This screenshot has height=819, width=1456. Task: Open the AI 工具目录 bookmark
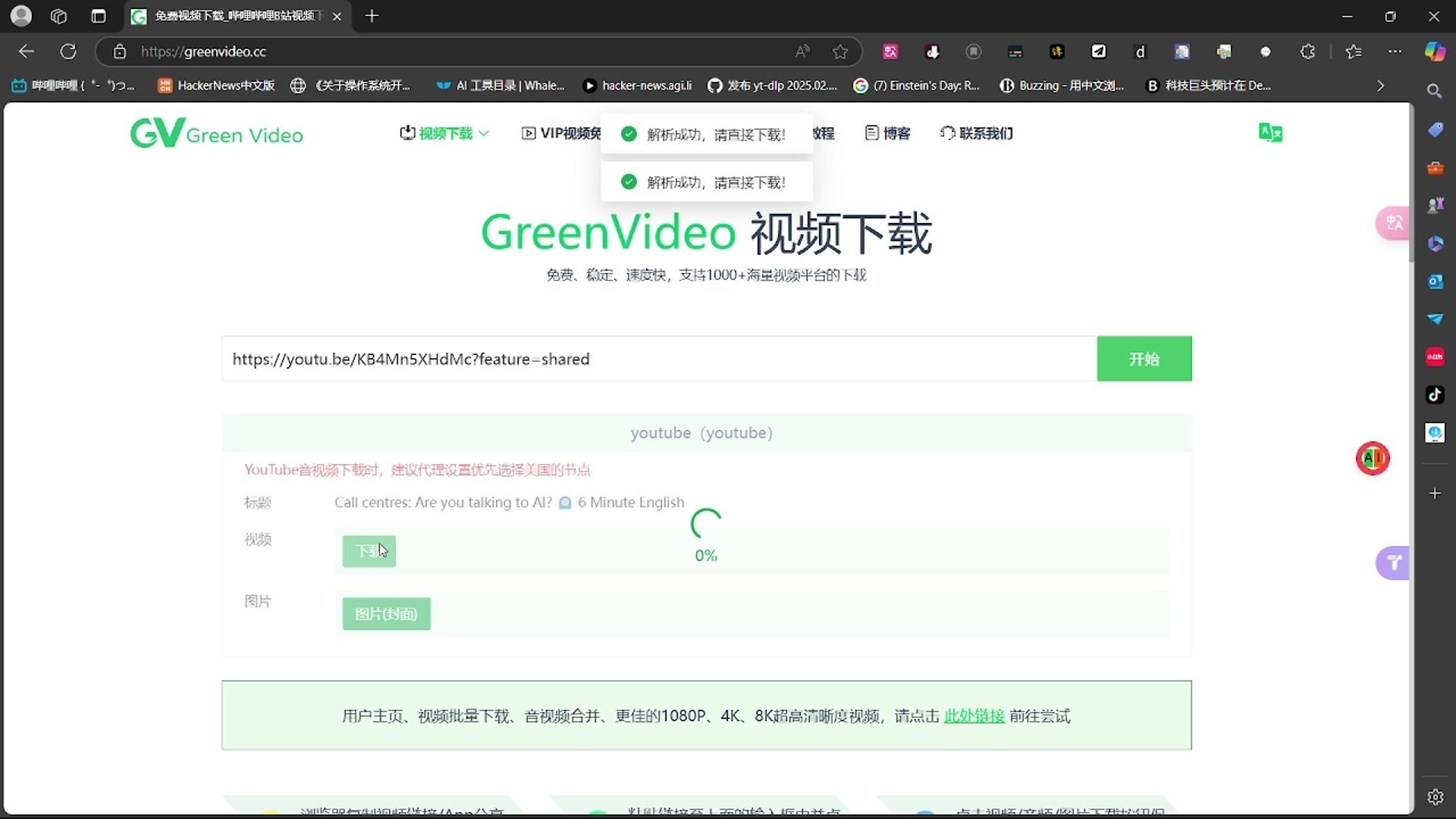(x=500, y=86)
